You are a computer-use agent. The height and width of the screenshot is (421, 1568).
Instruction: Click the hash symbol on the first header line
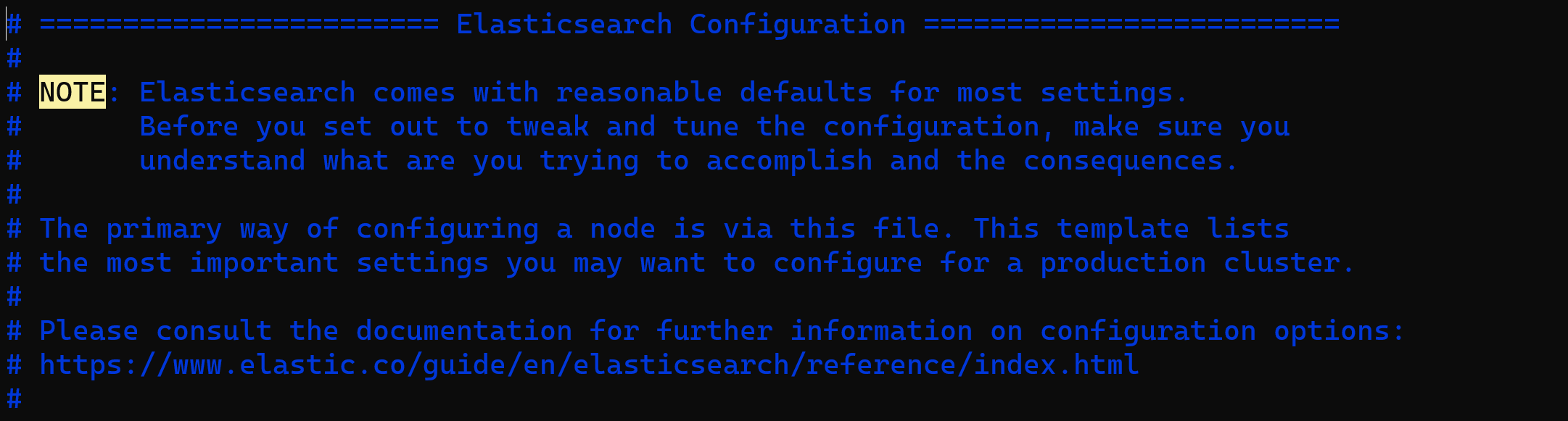pyautogui.click(x=14, y=24)
